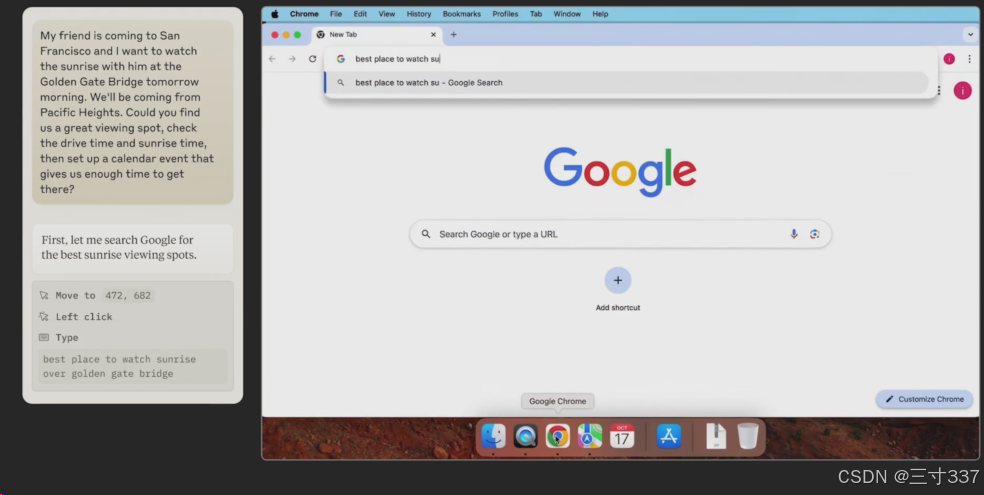Open the App Store from the dock
This screenshot has height=495, width=984.
click(x=669, y=436)
